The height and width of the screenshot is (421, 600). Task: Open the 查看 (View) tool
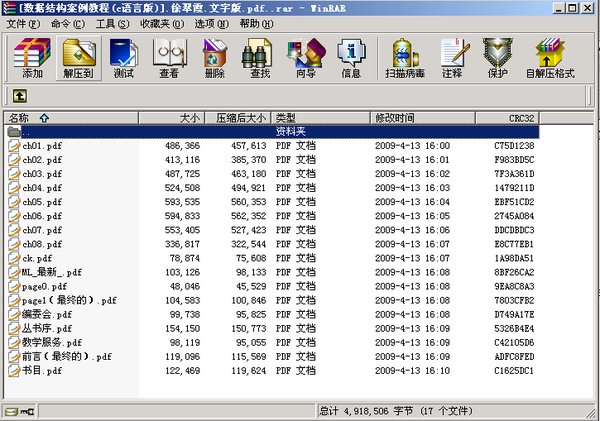tap(169, 58)
